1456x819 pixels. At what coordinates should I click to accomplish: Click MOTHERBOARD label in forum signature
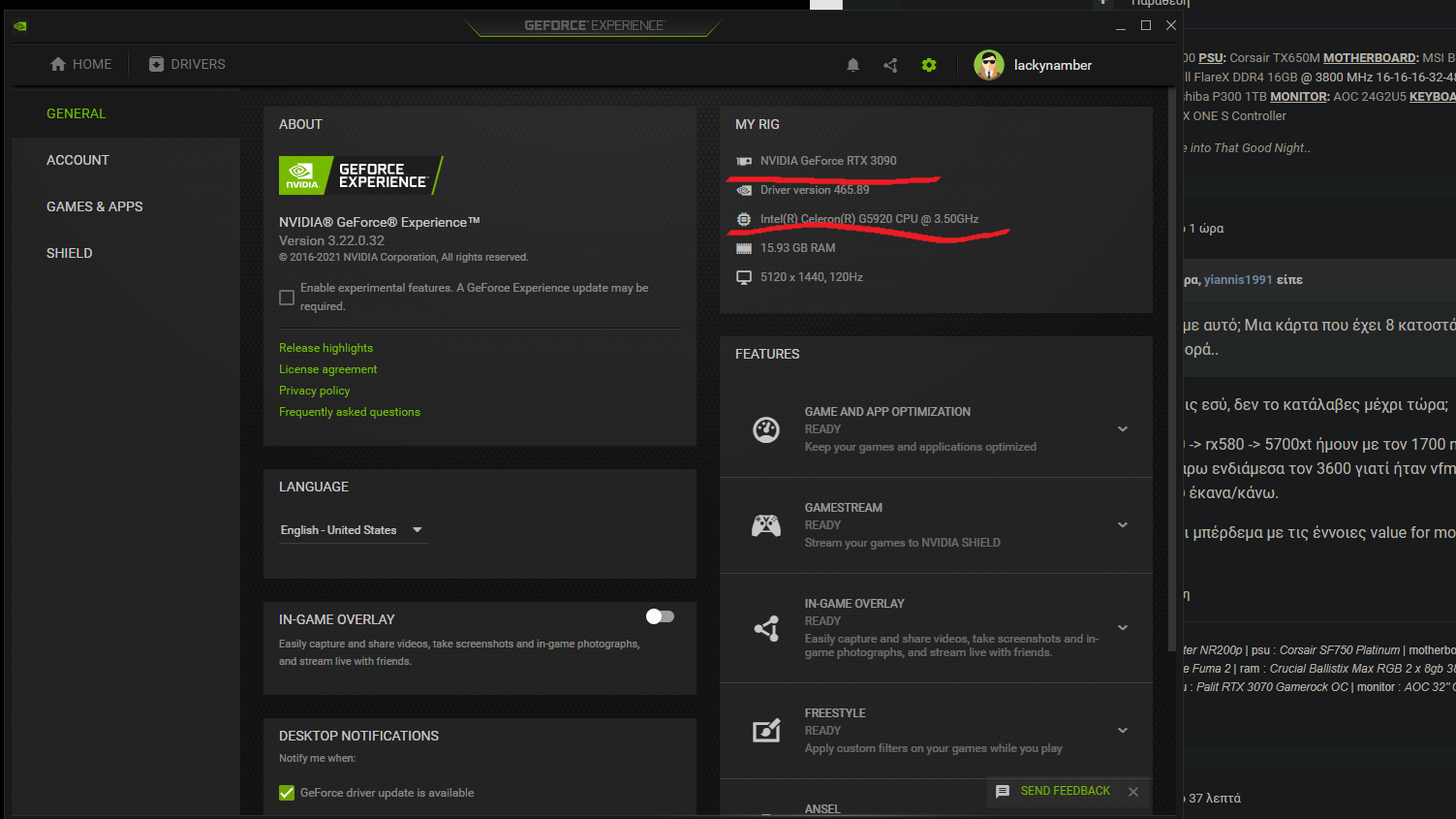click(x=1371, y=58)
